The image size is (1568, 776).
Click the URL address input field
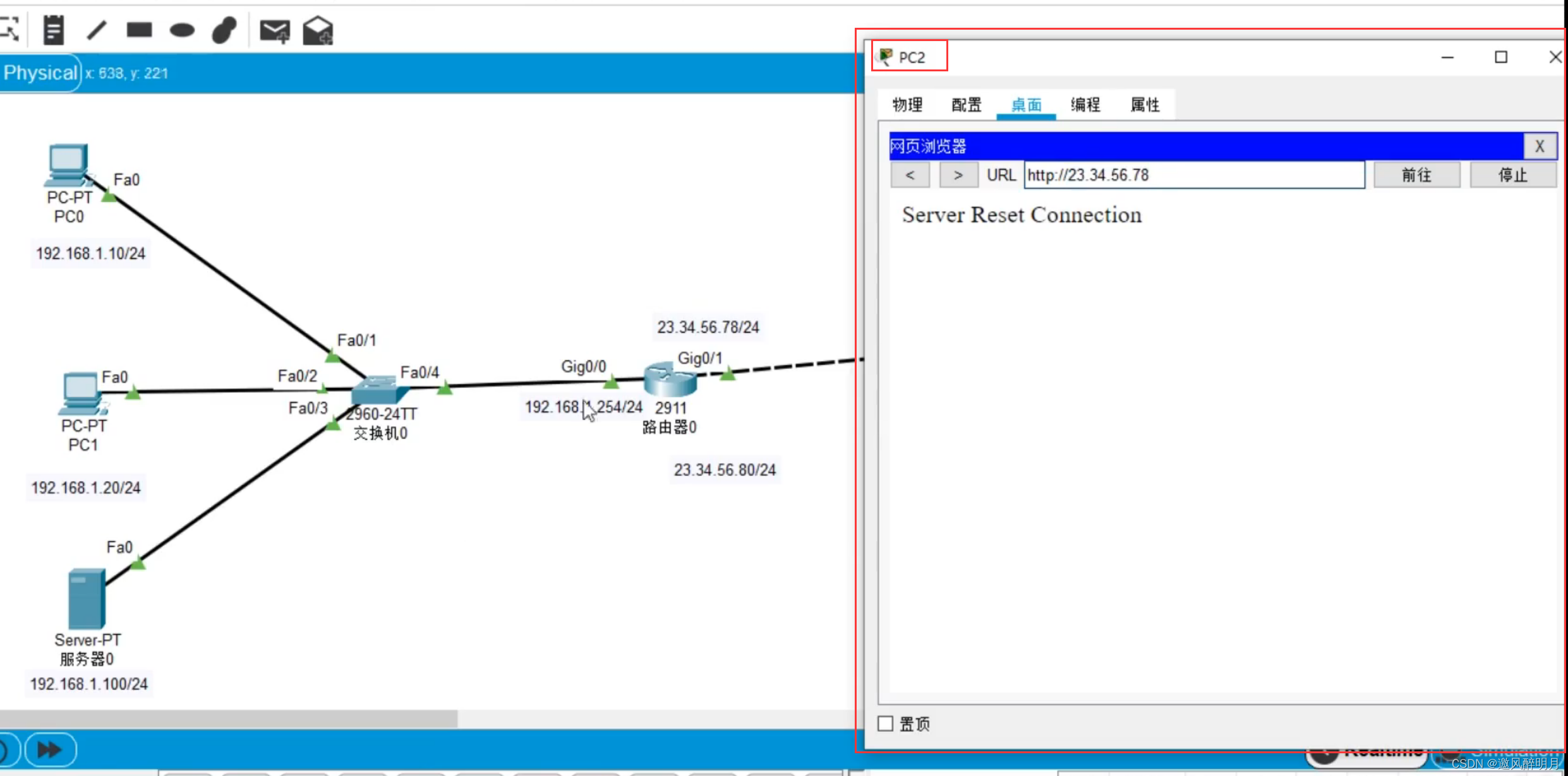coord(1193,175)
